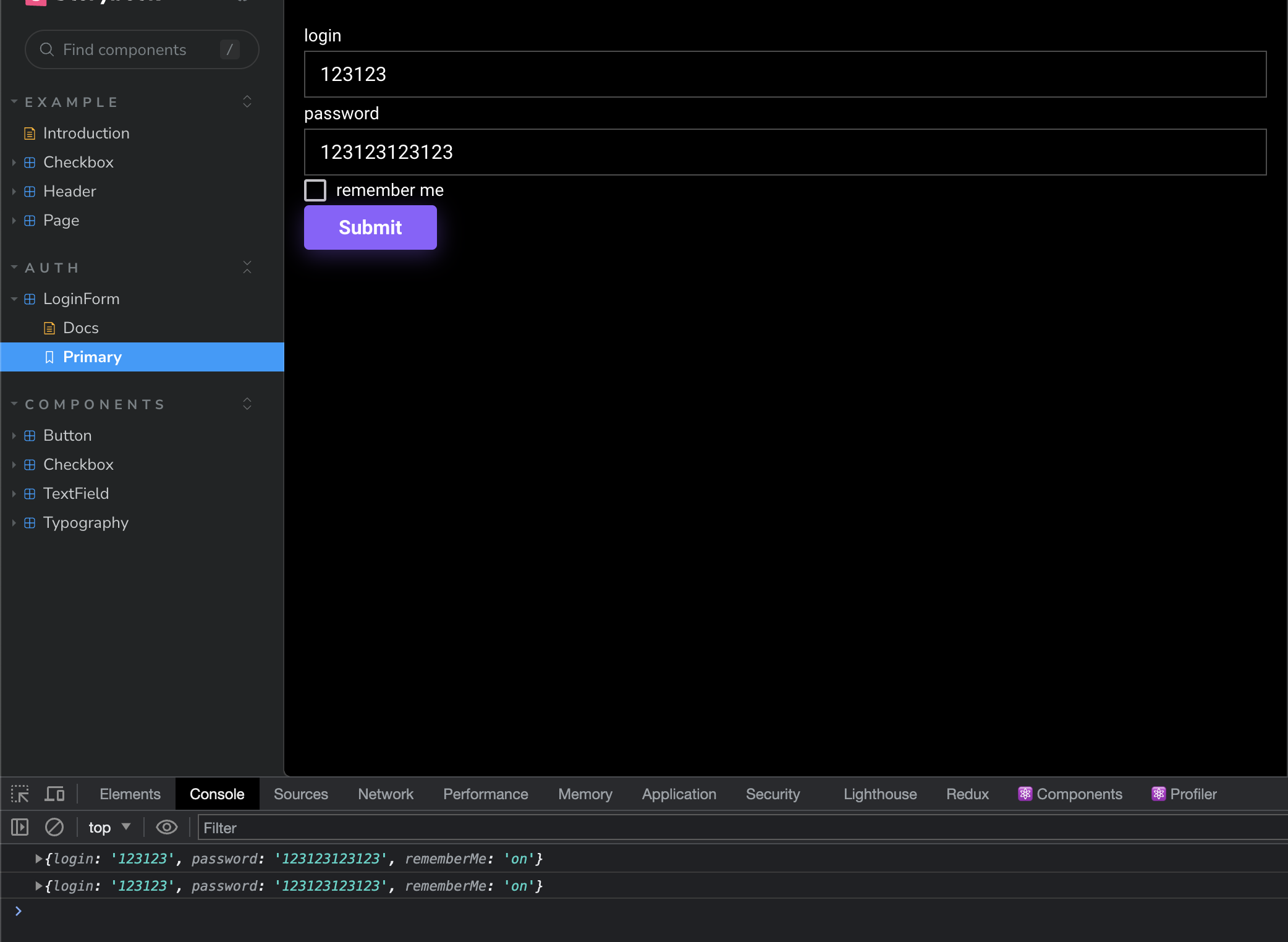Click into the password text field
This screenshot has height=942, width=1288.
785,152
